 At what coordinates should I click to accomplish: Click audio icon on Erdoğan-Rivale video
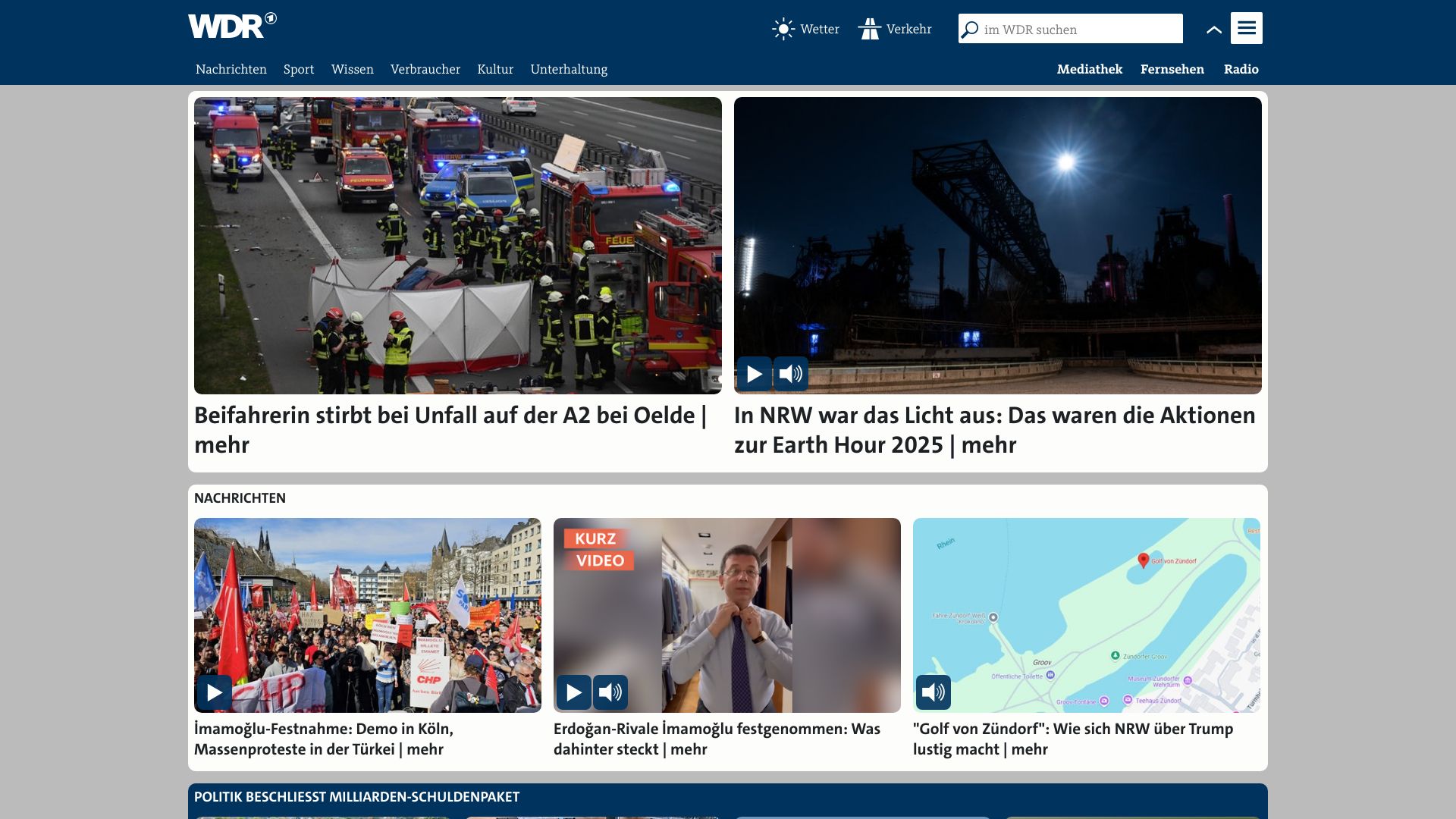click(610, 692)
